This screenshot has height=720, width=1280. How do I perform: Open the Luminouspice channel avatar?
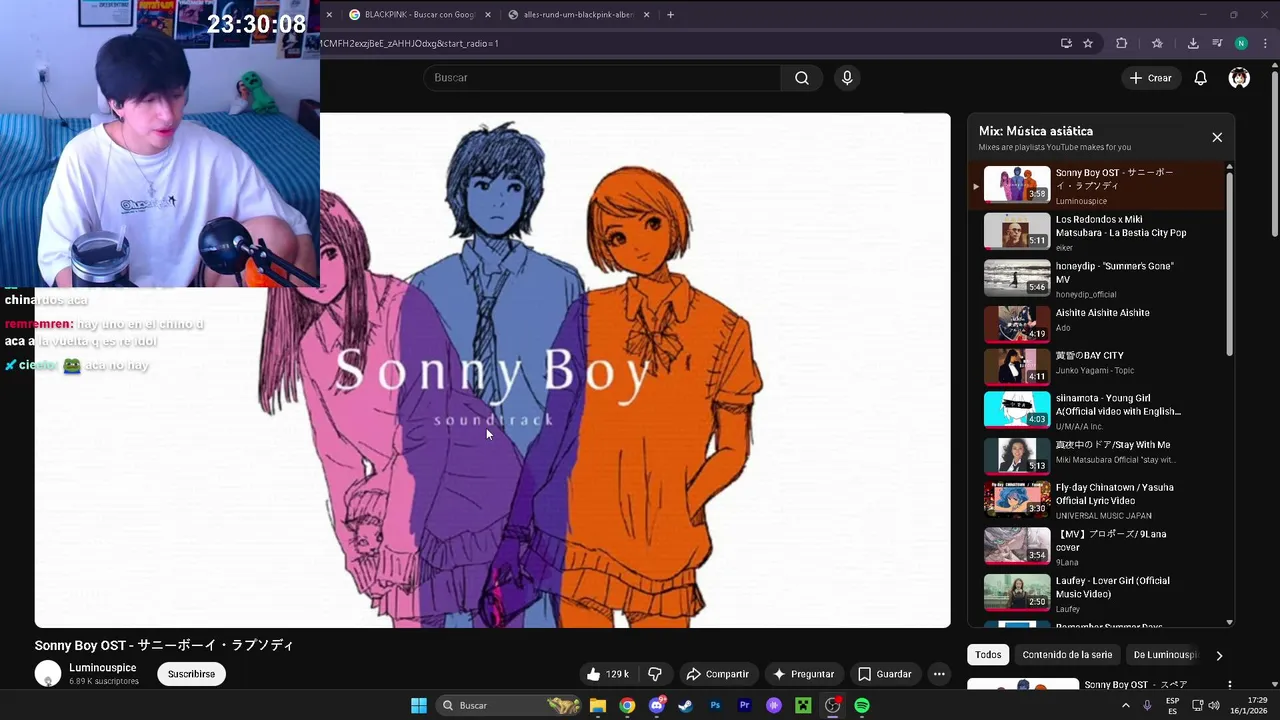click(48, 674)
